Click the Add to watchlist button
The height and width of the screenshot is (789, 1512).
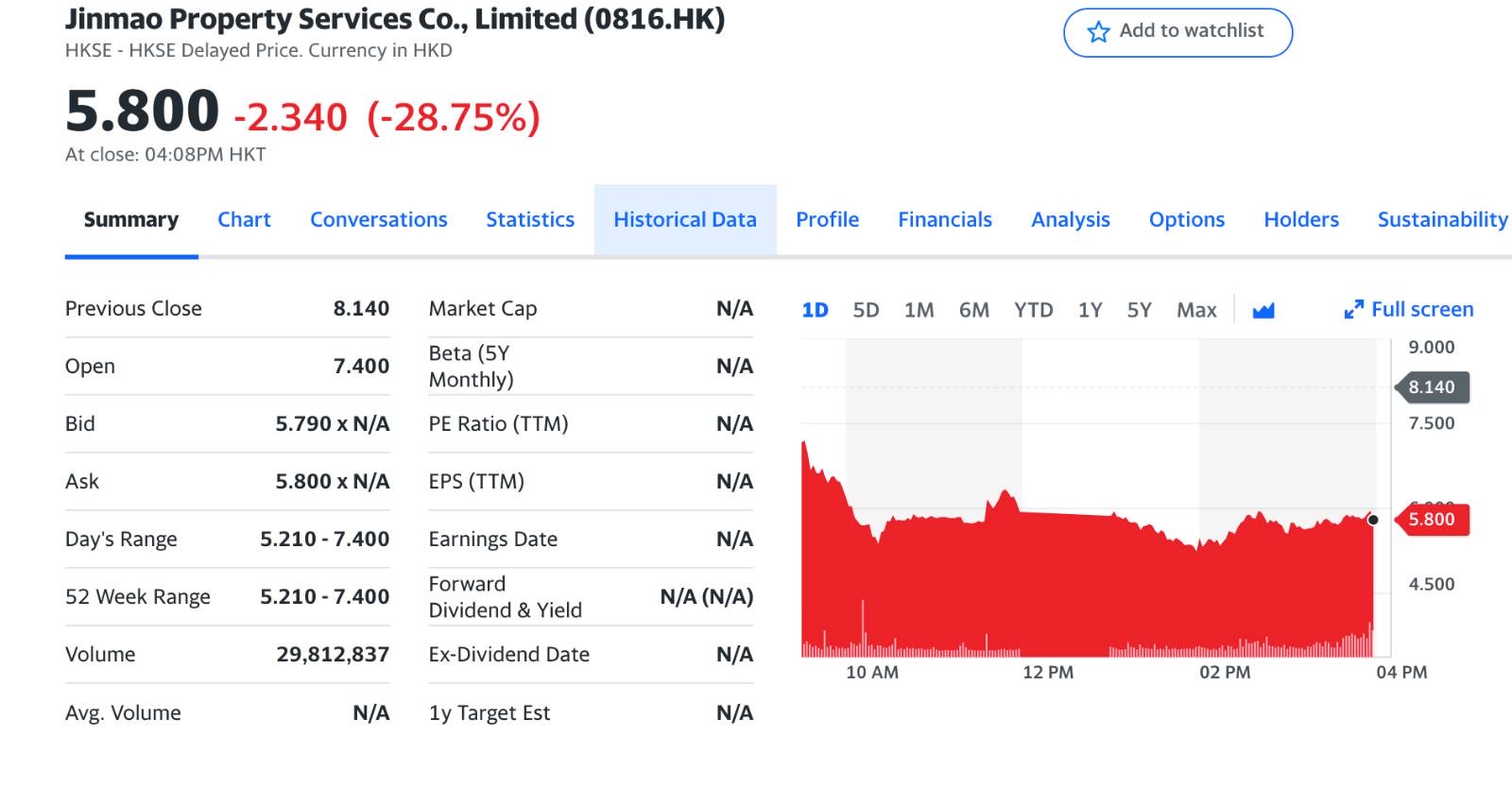(1177, 32)
